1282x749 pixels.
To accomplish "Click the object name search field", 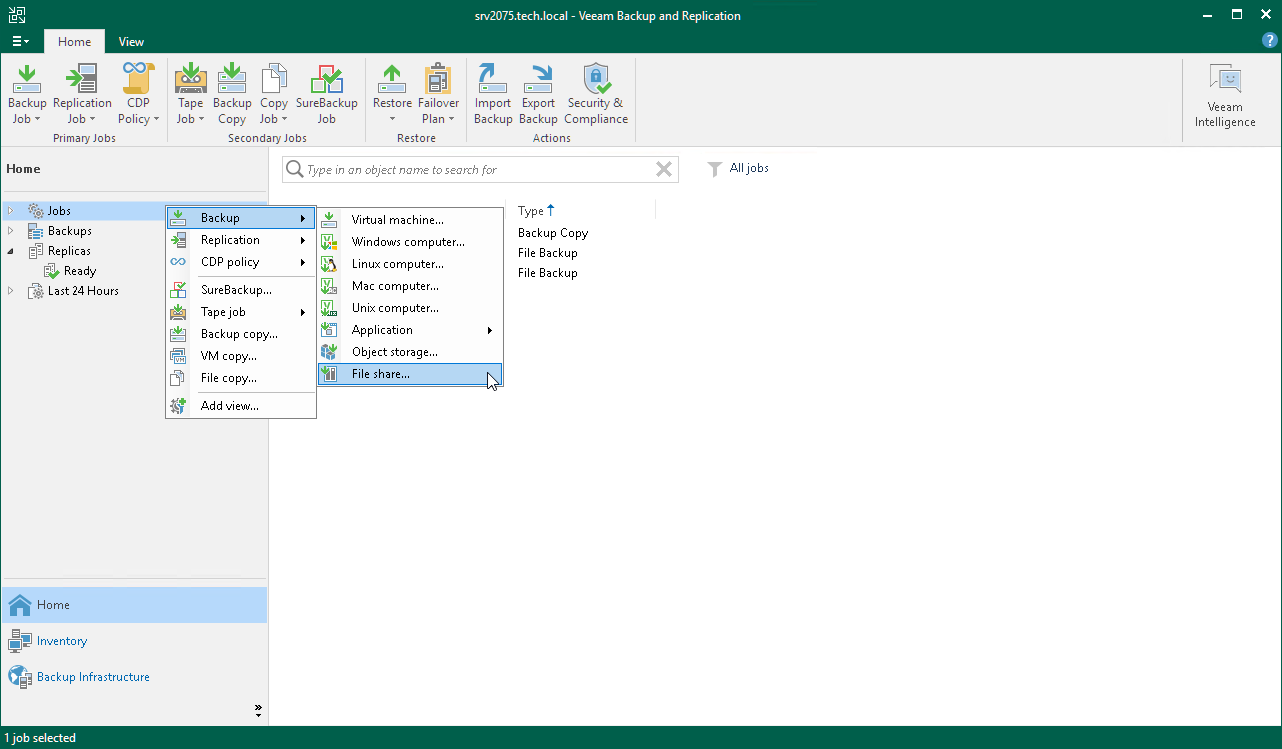I will (470, 169).
